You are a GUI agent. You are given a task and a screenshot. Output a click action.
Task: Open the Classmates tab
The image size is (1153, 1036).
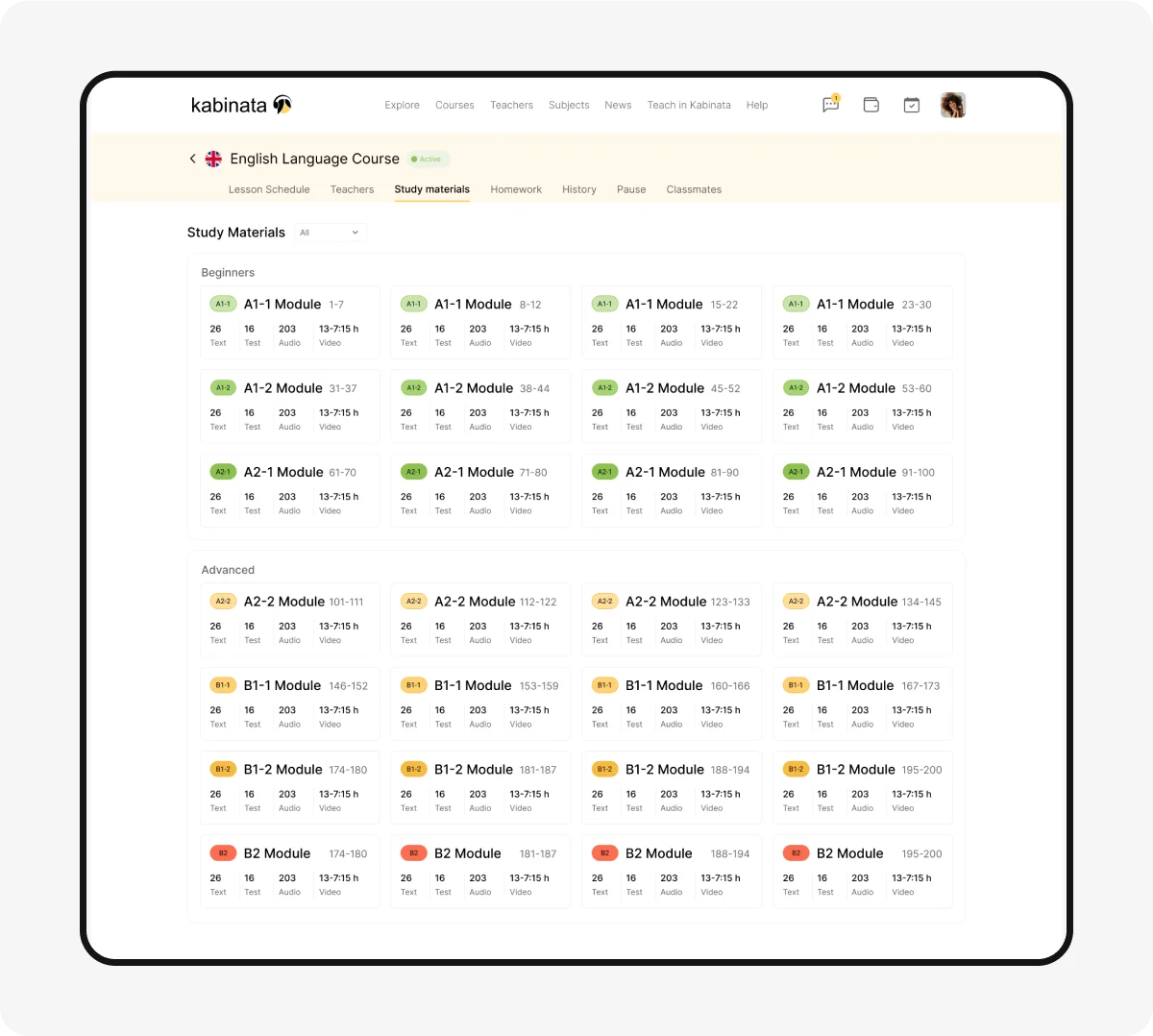click(x=694, y=189)
